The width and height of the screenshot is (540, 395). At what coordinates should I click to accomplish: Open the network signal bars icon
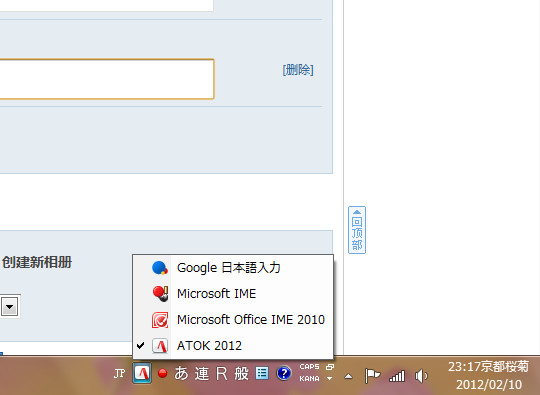pos(397,376)
